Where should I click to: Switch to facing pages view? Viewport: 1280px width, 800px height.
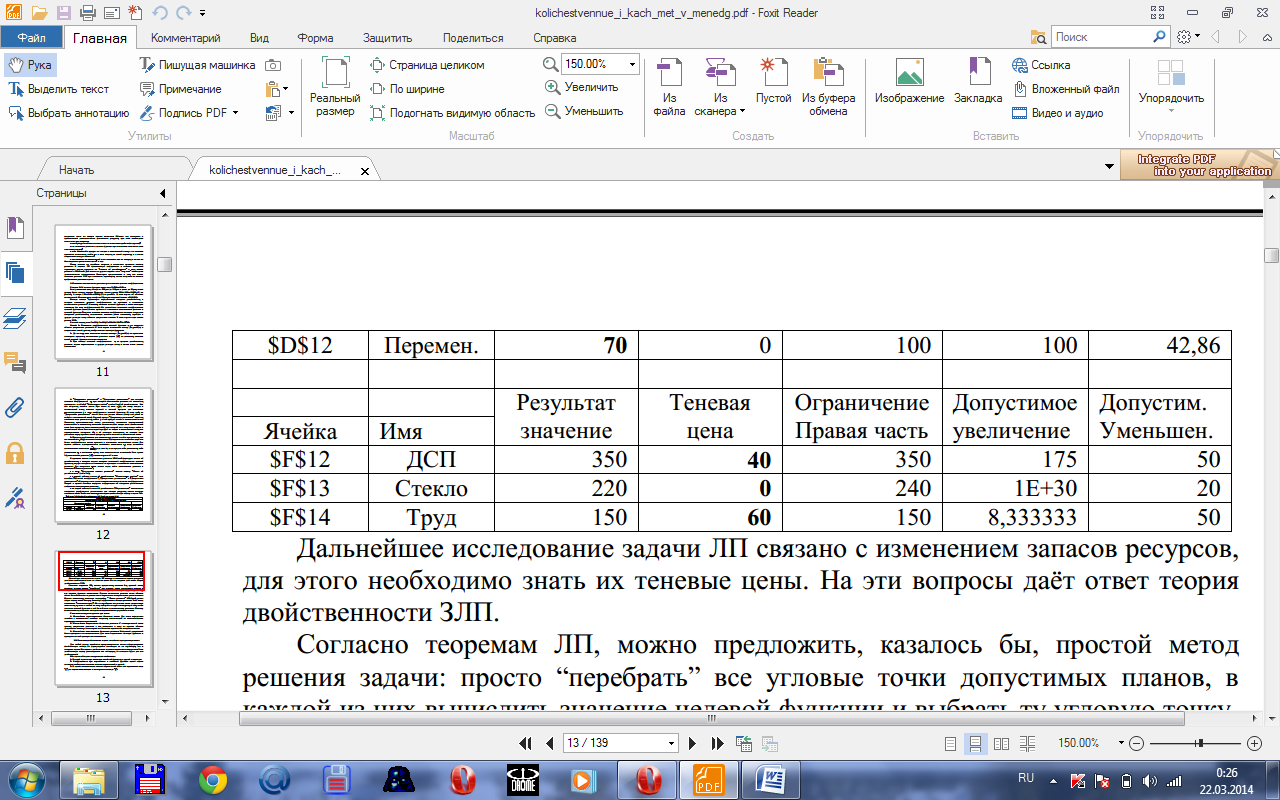pos(1001,744)
